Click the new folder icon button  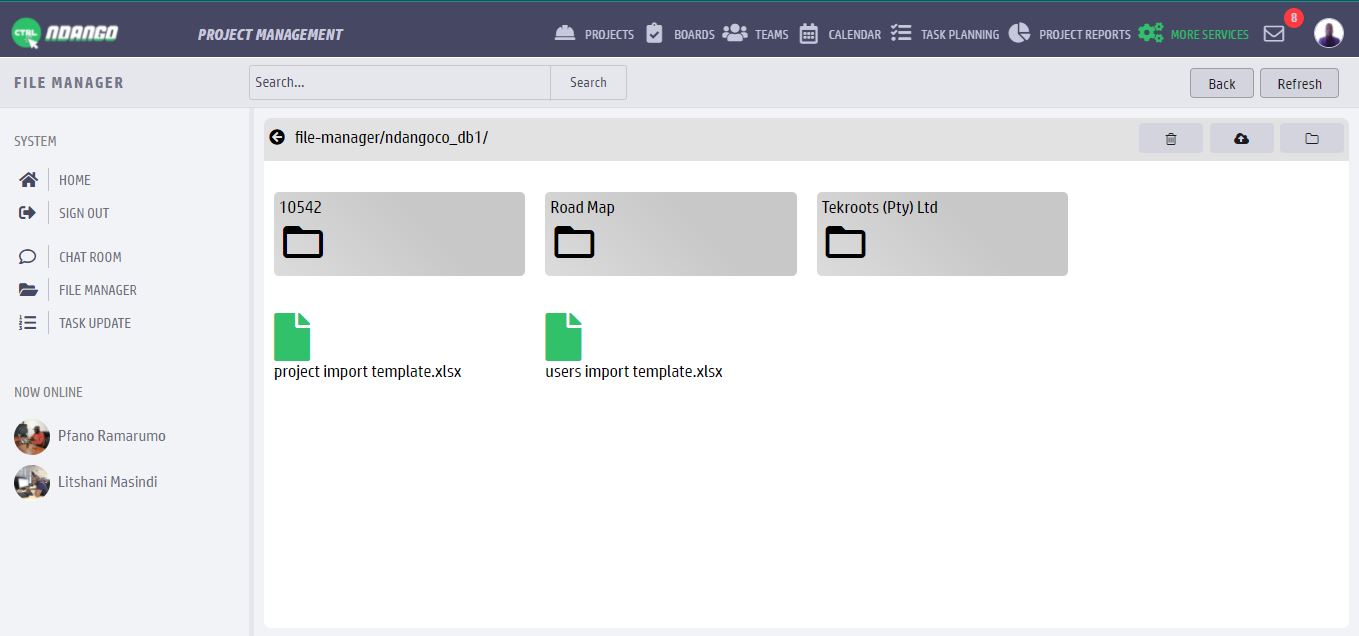point(1311,139)
